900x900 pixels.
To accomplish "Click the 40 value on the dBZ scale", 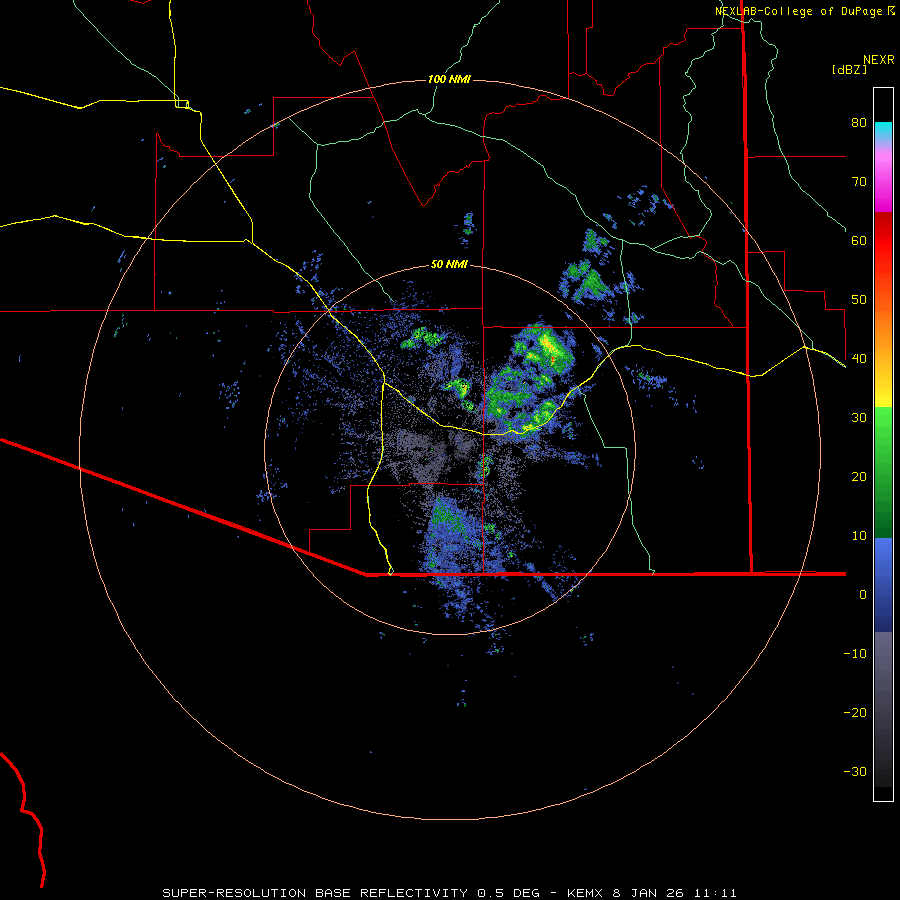I will point(859,359).
